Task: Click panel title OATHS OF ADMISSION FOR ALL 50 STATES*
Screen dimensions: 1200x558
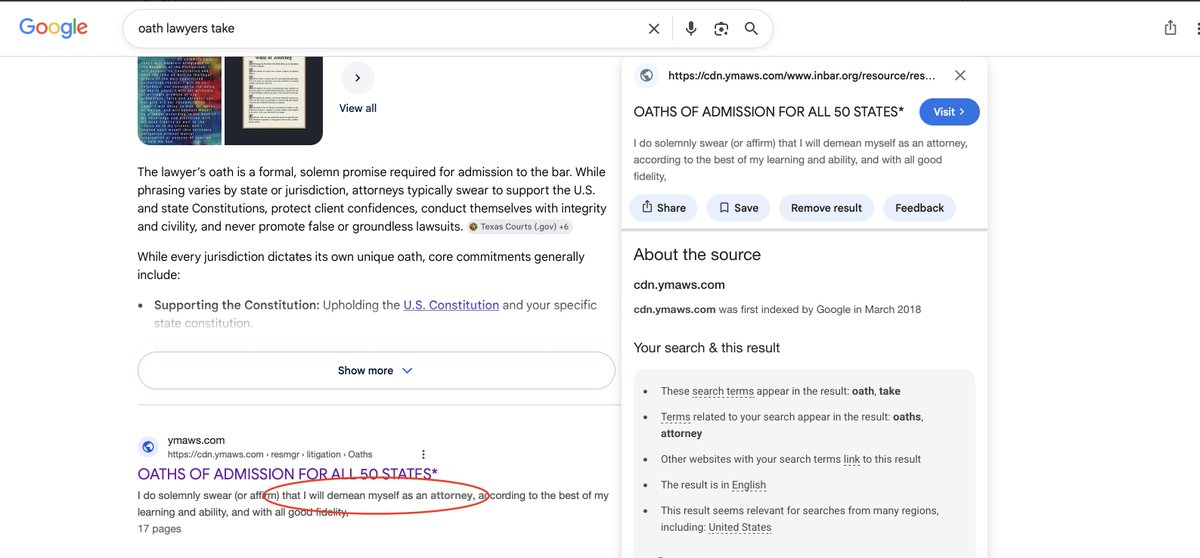Action: coord(769,112)
